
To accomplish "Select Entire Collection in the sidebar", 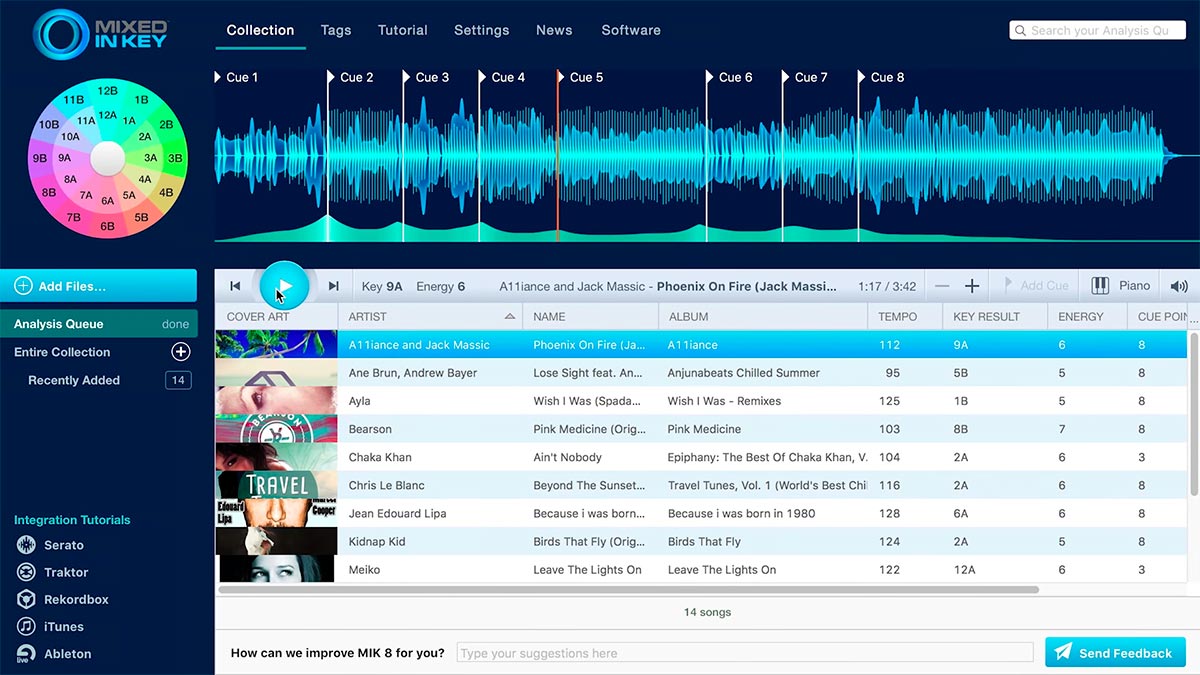I will (62, 352).
